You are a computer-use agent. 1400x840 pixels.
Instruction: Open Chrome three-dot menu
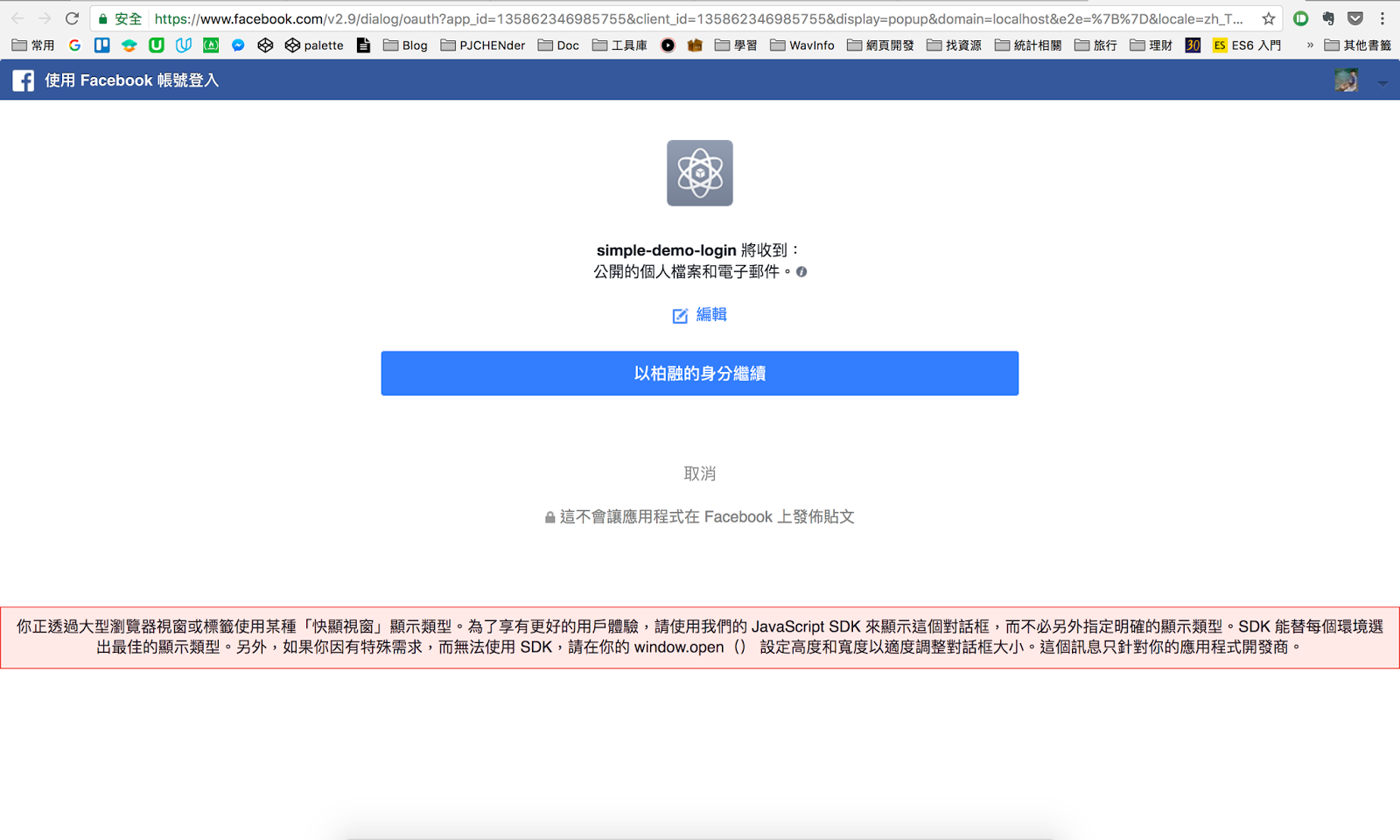[x=1382, y=18]
